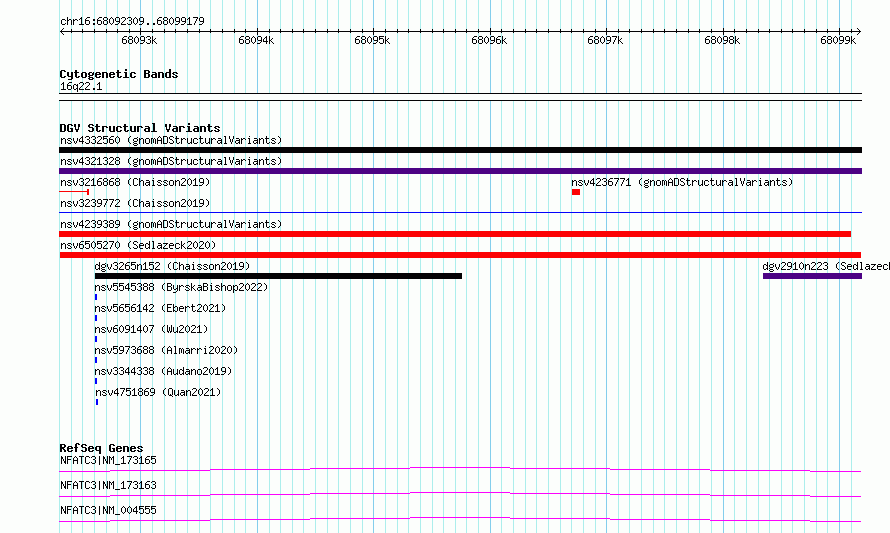This screenshot has height=533, width=890.
Task: Open variant nsv6505270 (Sedlazeck2020) label
Action: (138, 245)
